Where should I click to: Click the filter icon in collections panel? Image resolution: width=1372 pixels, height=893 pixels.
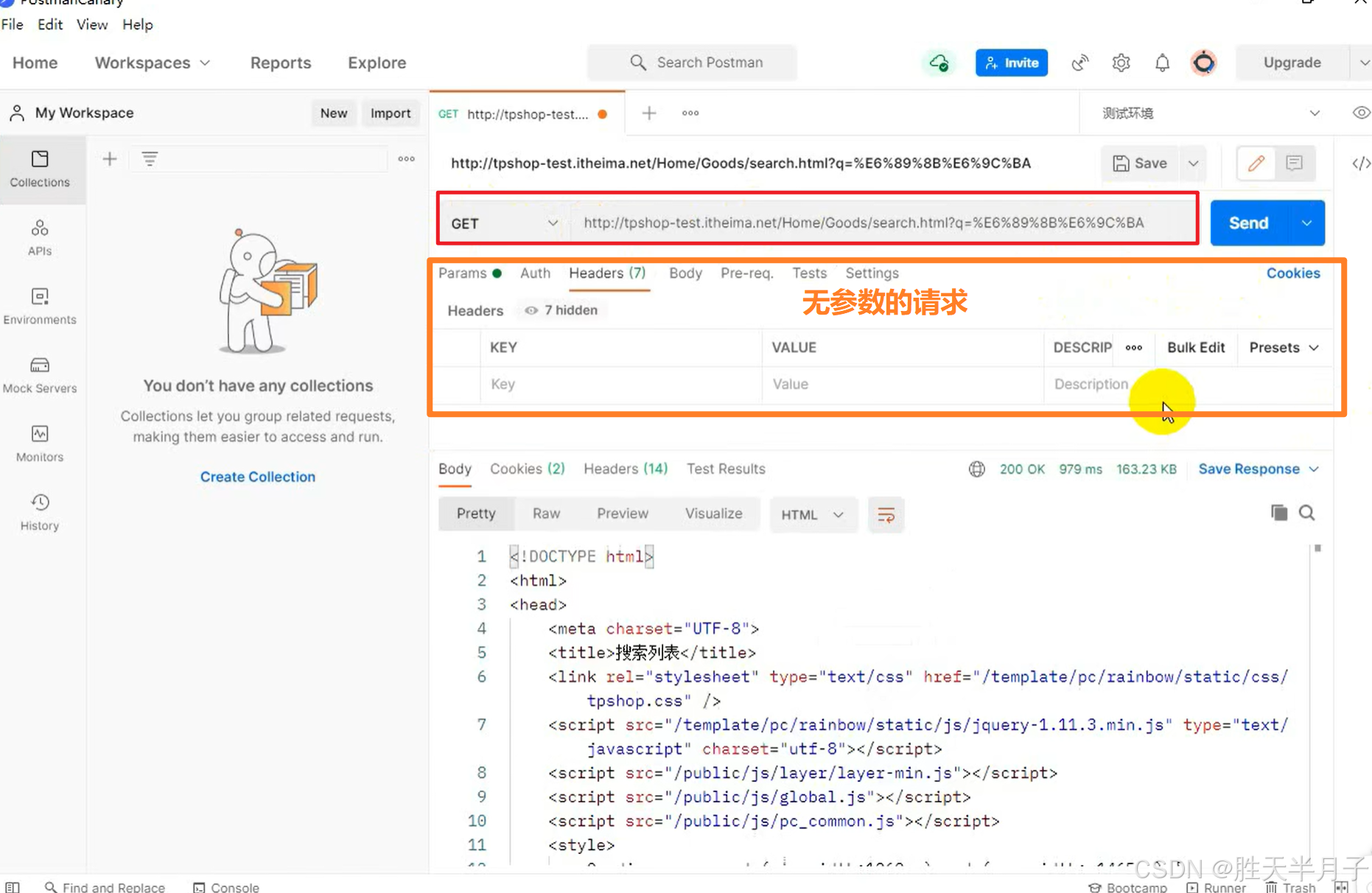tap(150, 158)
